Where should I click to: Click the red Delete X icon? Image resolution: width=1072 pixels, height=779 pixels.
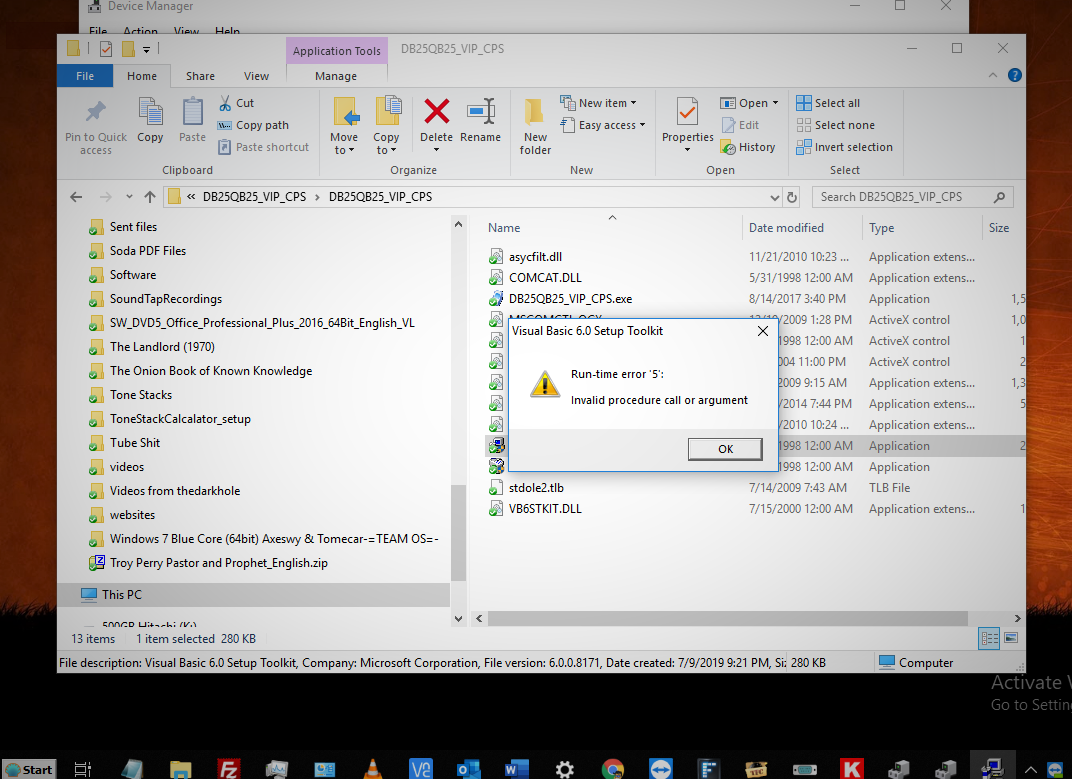436,111
